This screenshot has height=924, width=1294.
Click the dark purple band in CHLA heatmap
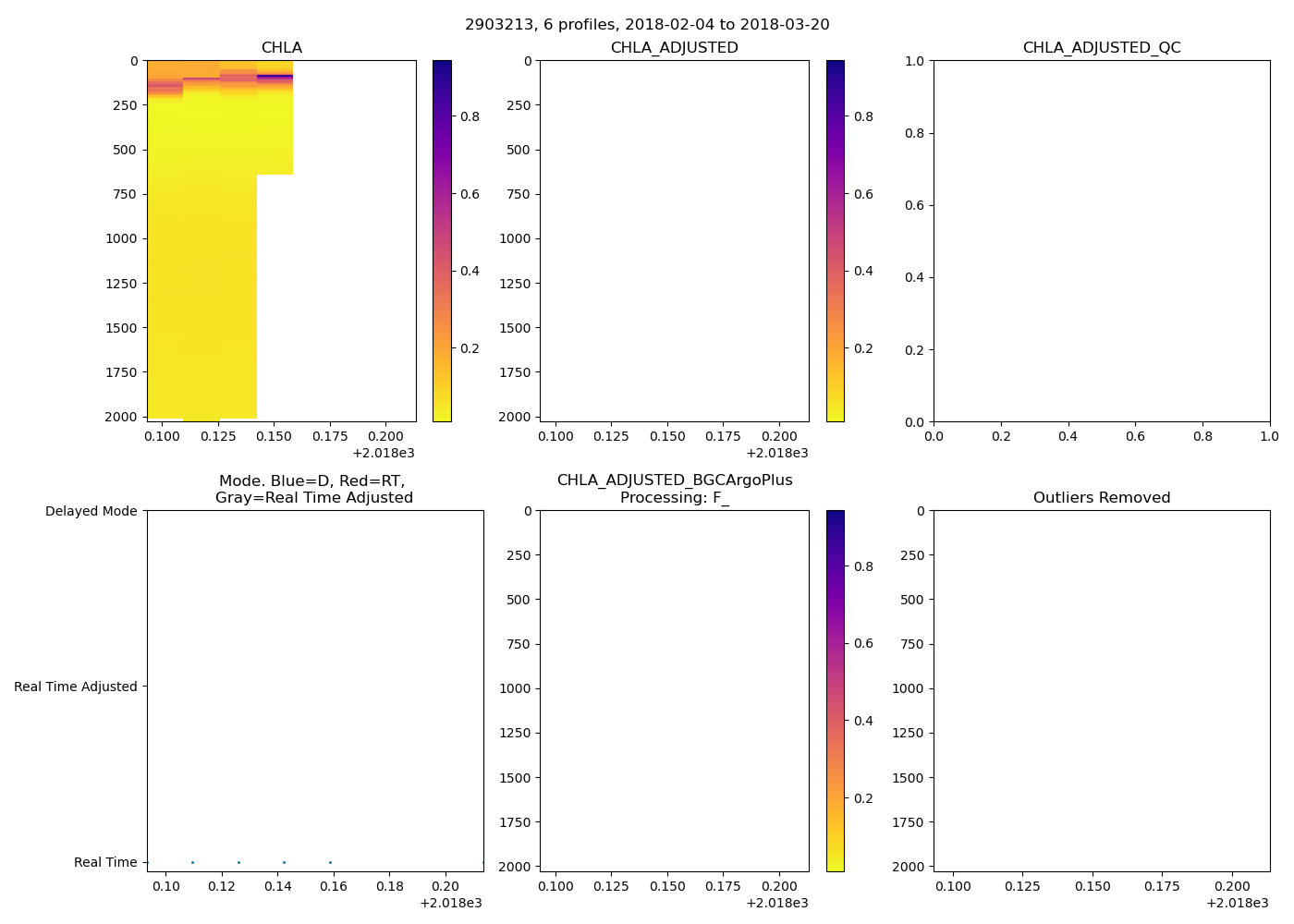coord(275,77)
